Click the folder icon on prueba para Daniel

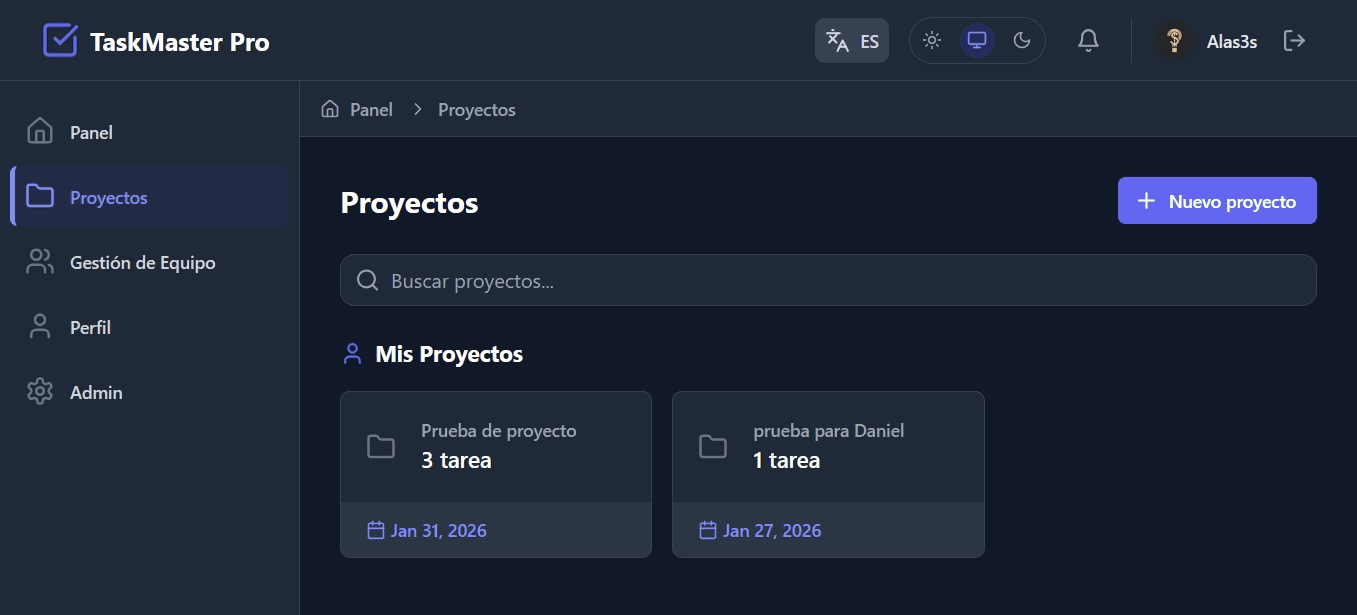coord(713,446)
